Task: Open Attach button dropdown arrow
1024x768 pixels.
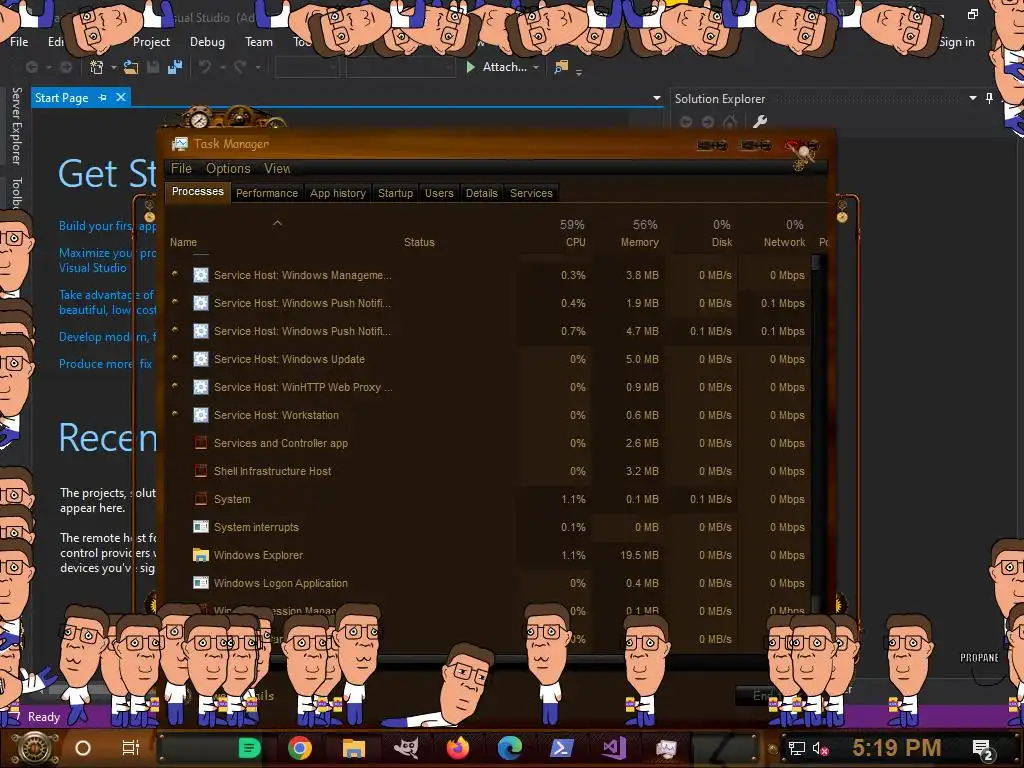Action: (x=536, y=67)
